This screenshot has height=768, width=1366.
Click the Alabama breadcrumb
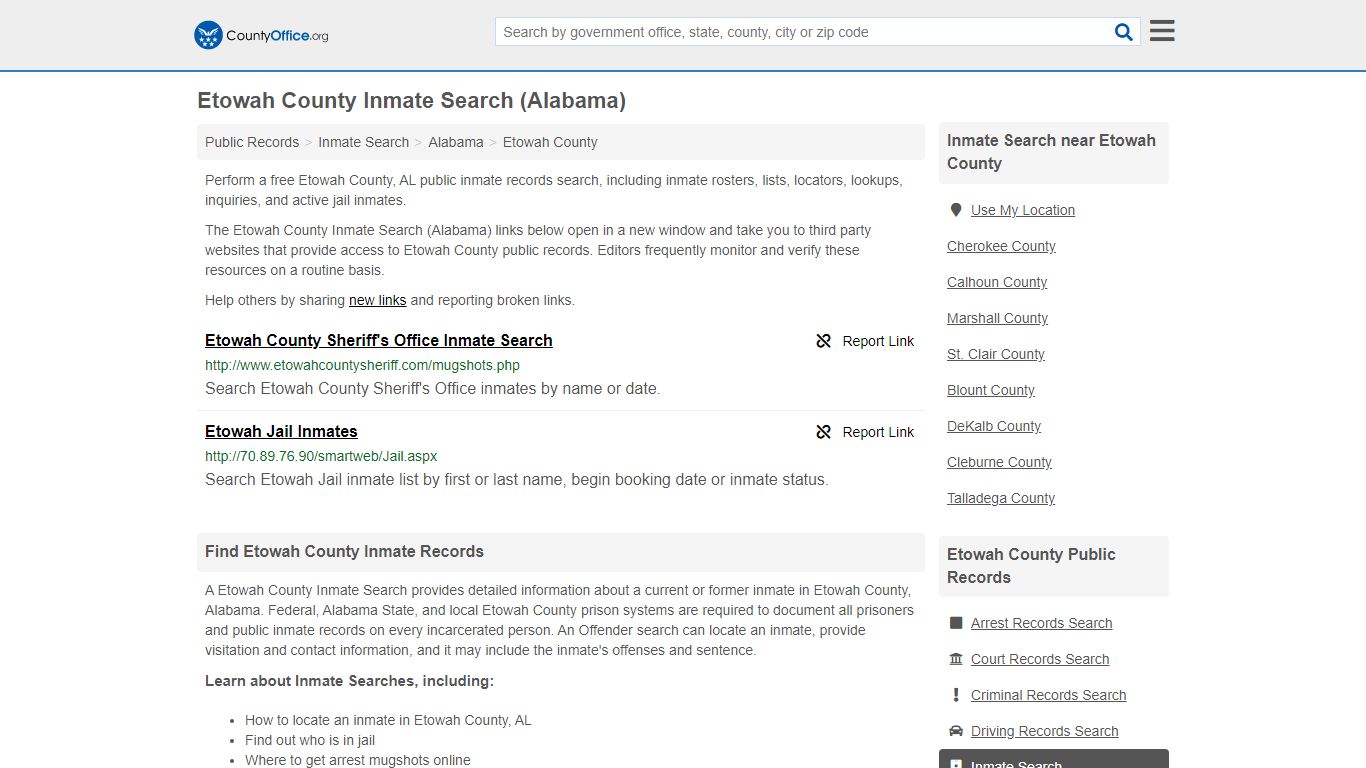(456, 142)
